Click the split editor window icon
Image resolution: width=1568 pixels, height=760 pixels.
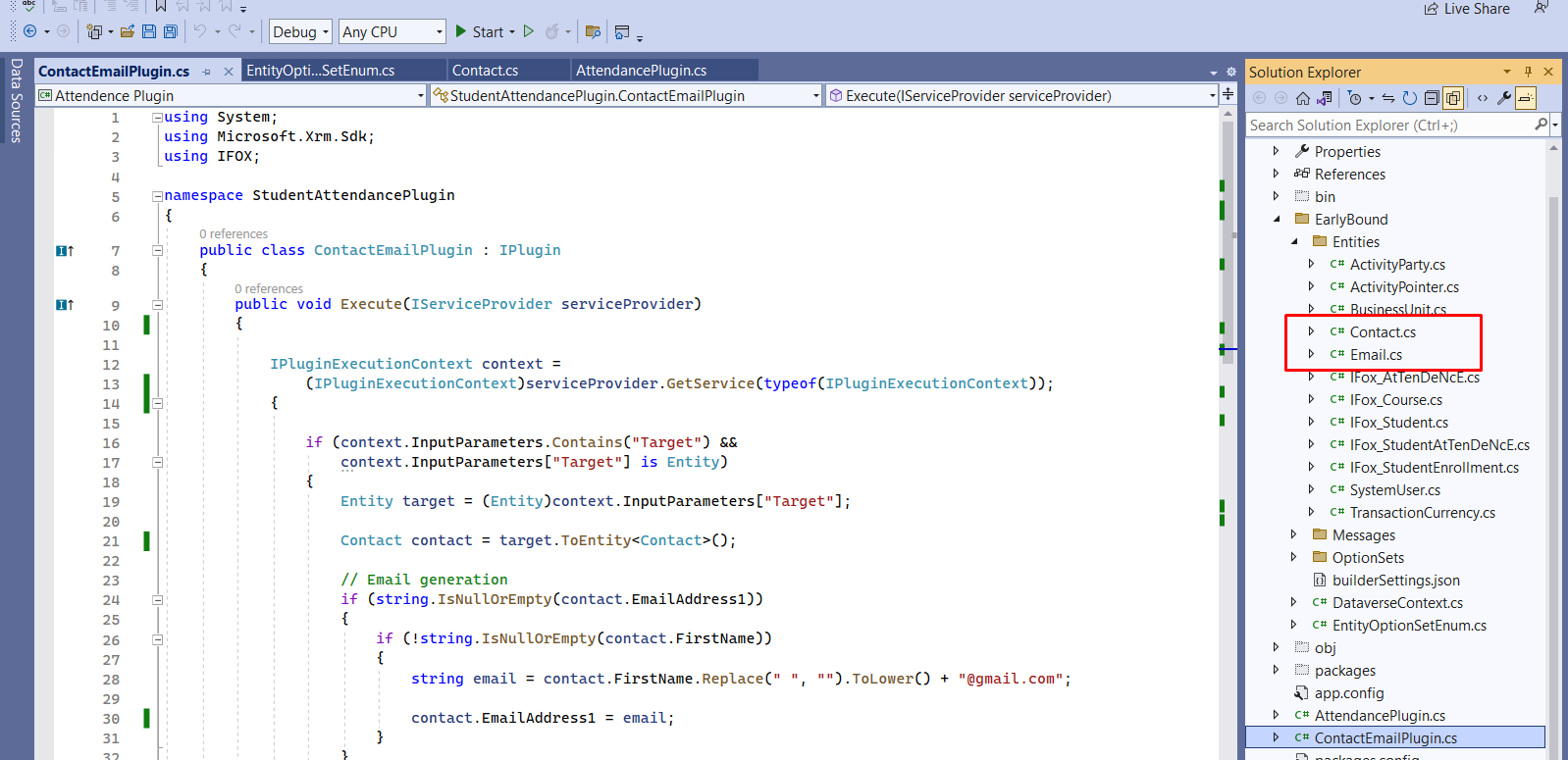(x=1228, y=94)
